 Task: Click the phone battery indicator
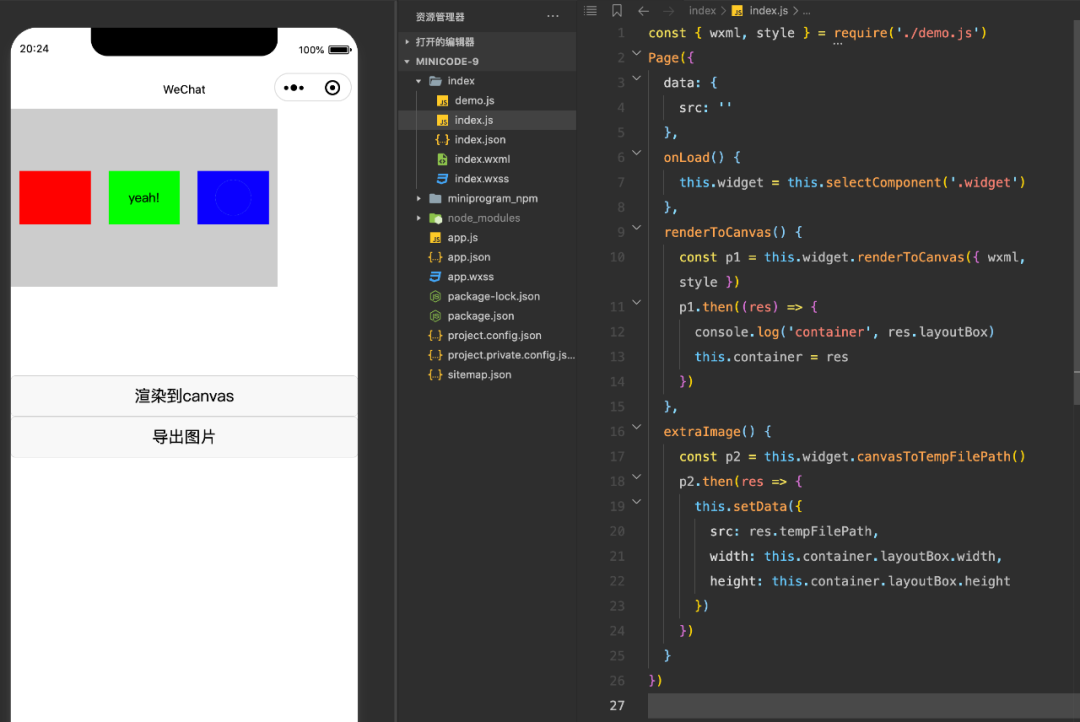tap(340, 50)
